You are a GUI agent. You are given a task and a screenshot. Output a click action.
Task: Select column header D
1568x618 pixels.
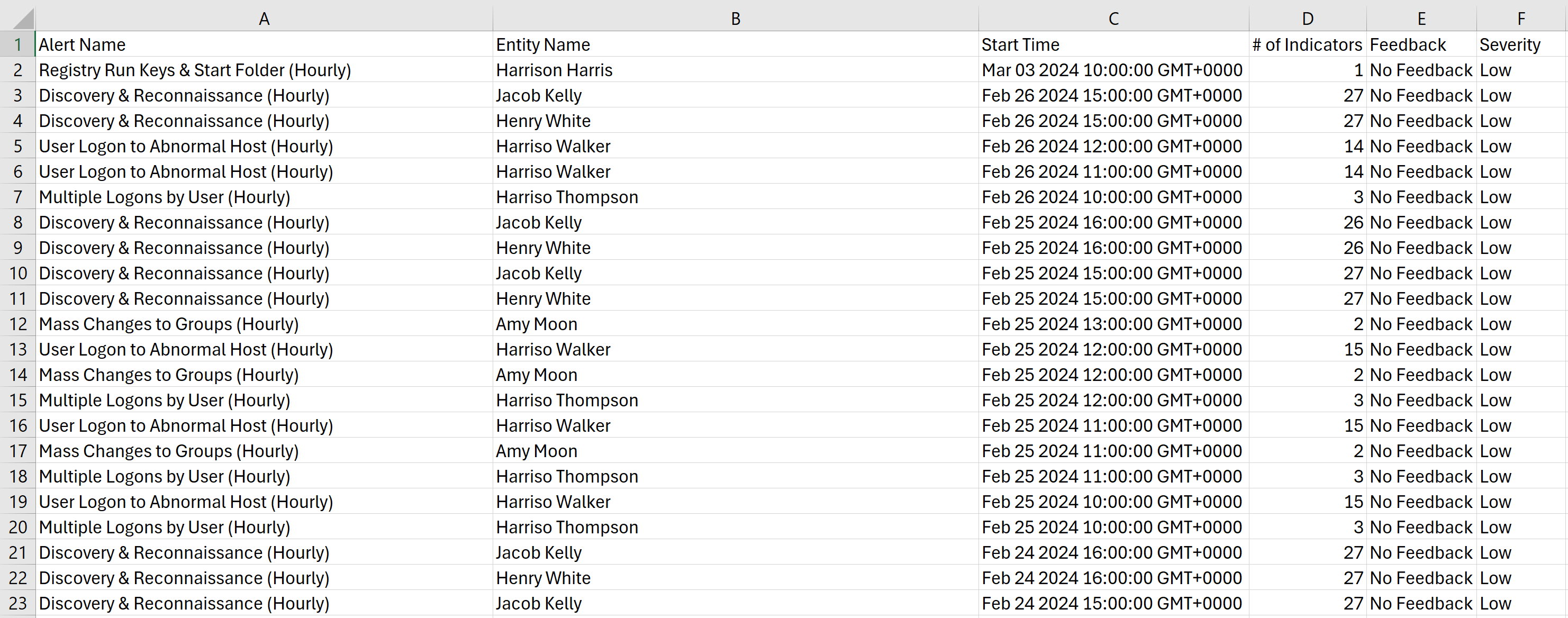[x=1307, y=17]
